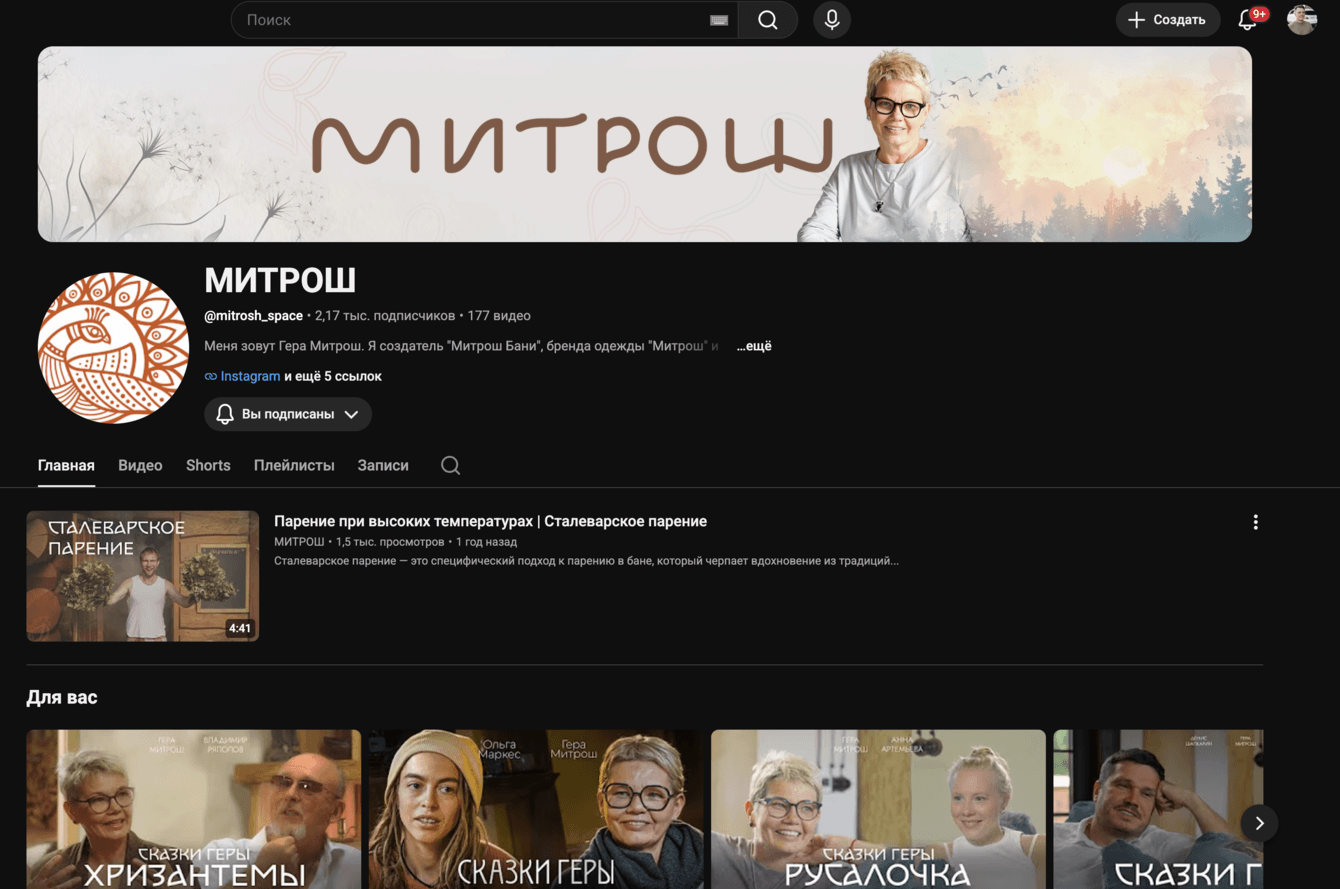Open the Хризантемы video thumbnail
The height and width of the screenshot is (889, 1340).
(x=194, y=809)
